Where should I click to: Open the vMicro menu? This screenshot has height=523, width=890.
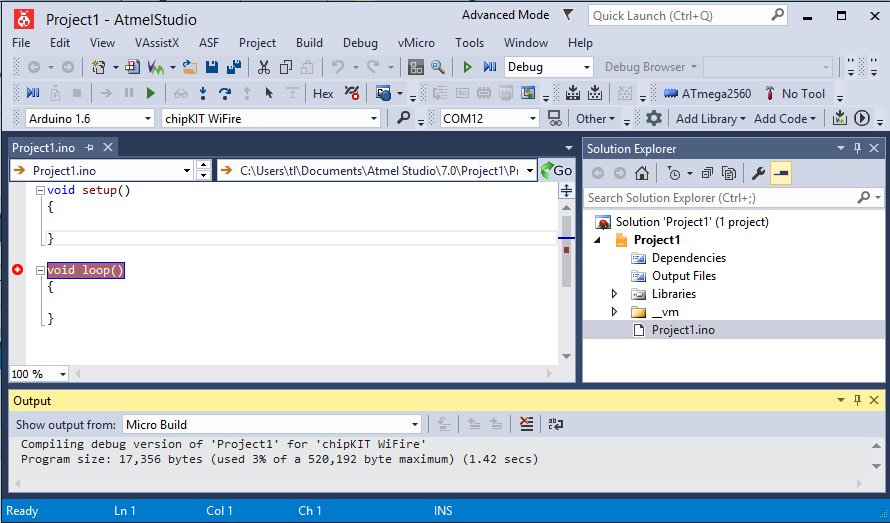pyautogui.click(x=416, y=43)
